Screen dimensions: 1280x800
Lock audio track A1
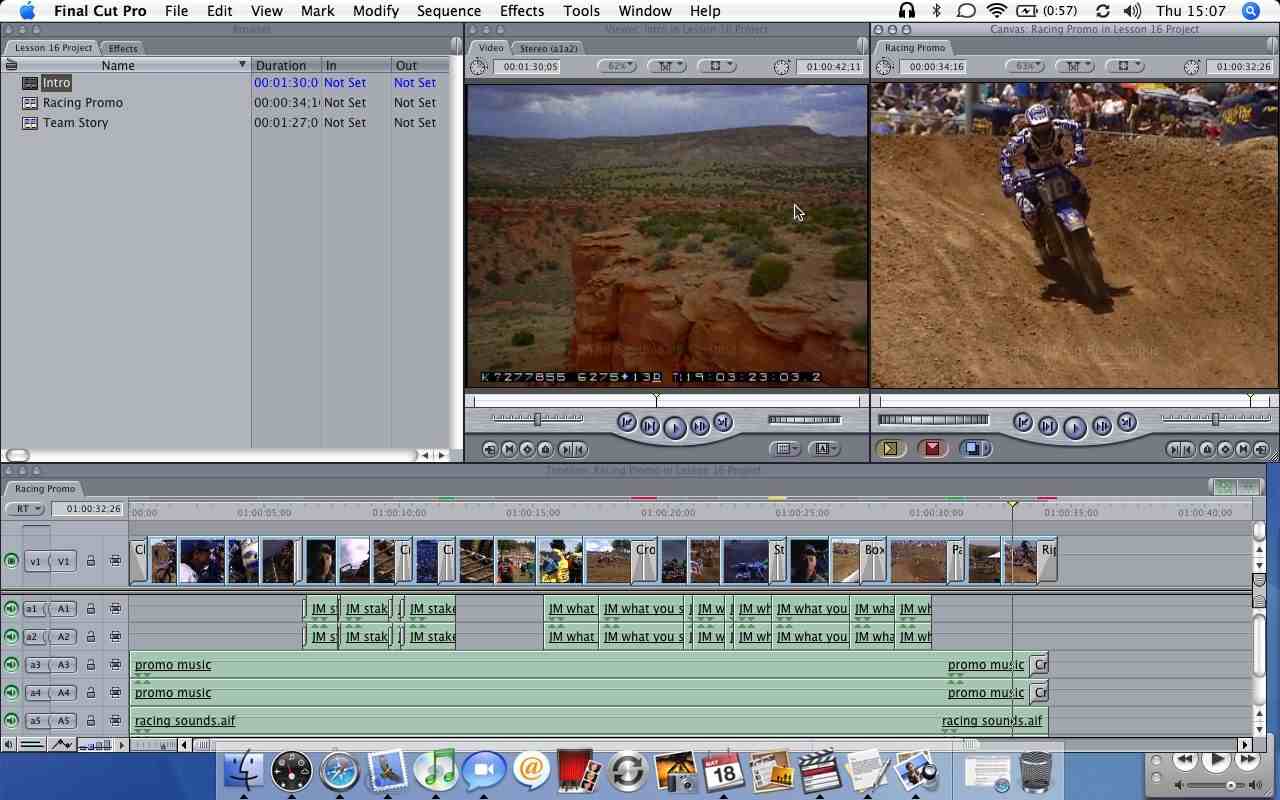coord(91,608)
